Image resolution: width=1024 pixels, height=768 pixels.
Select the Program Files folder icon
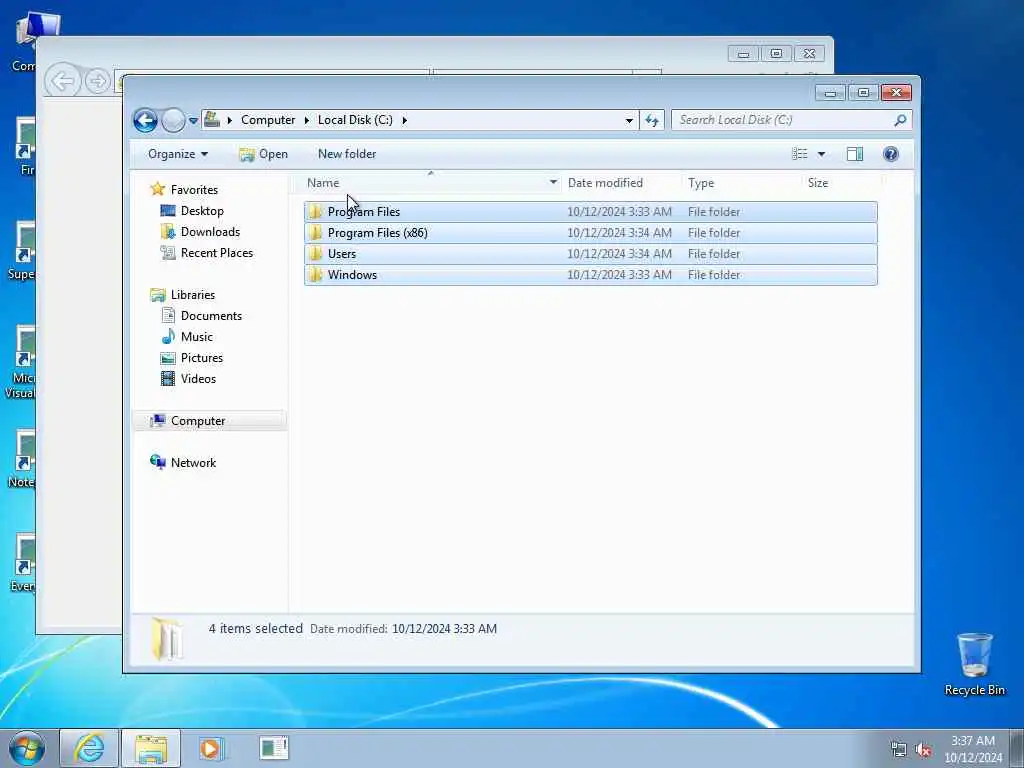(316, 212)
